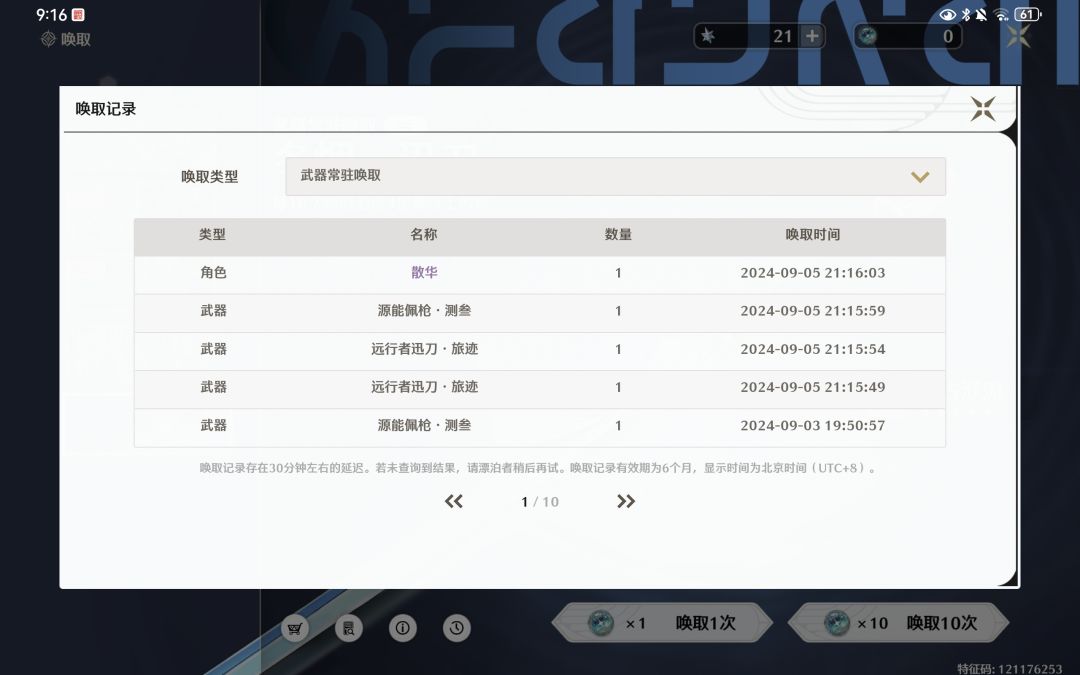Tap the 唤取10次 ten pull button
1080x675 pixels.
898,623
